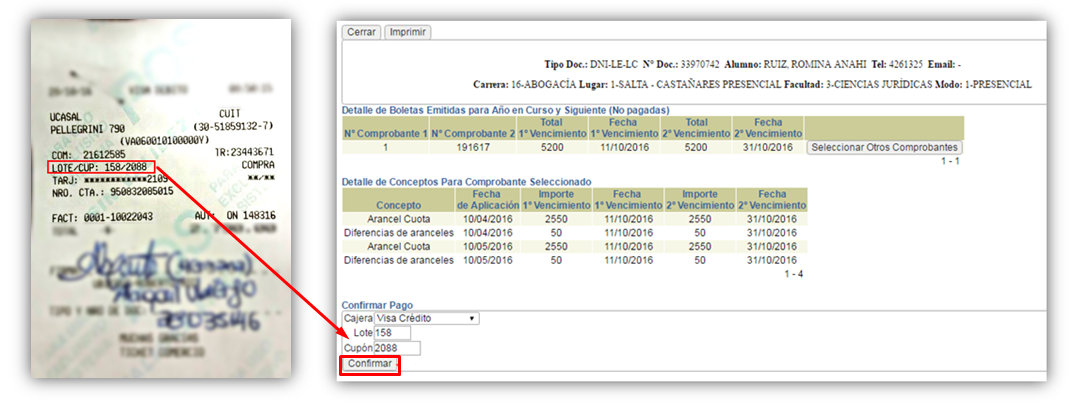Confirm the payment with Confirmar button
This screenshot has width=1078, height=413.
point(370,364)
